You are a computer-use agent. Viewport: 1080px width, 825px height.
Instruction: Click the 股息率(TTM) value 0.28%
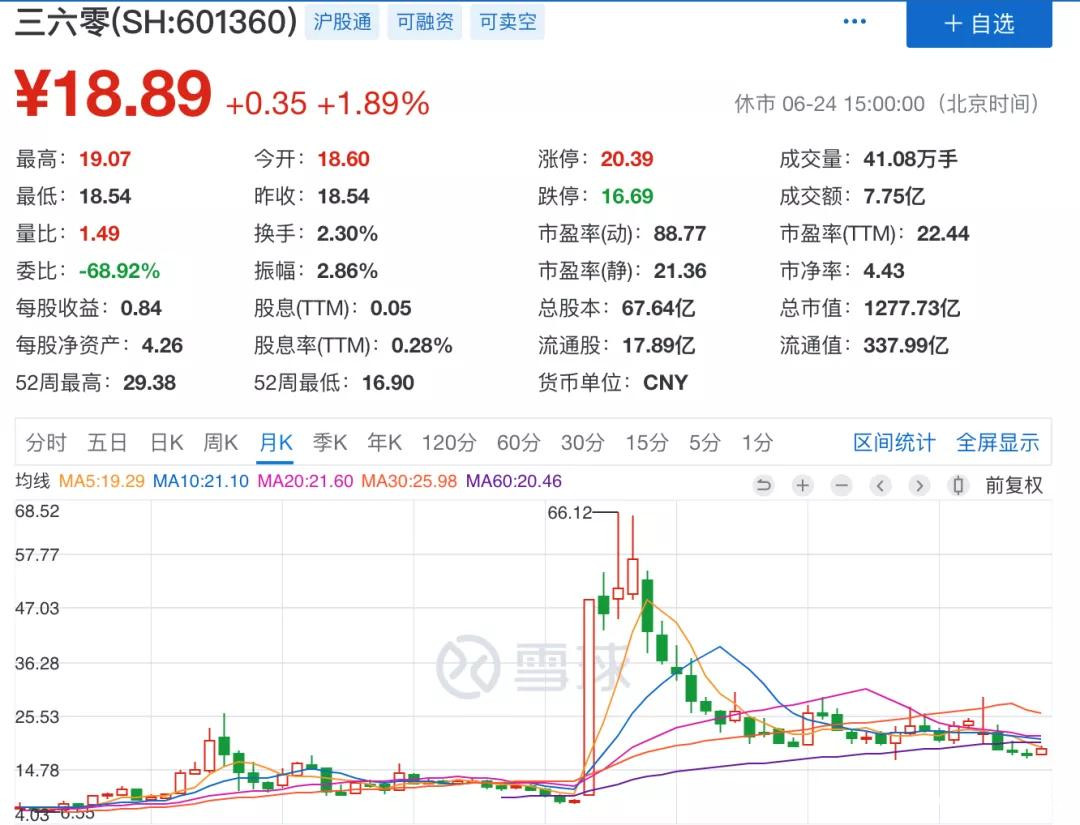coord(422,345)
